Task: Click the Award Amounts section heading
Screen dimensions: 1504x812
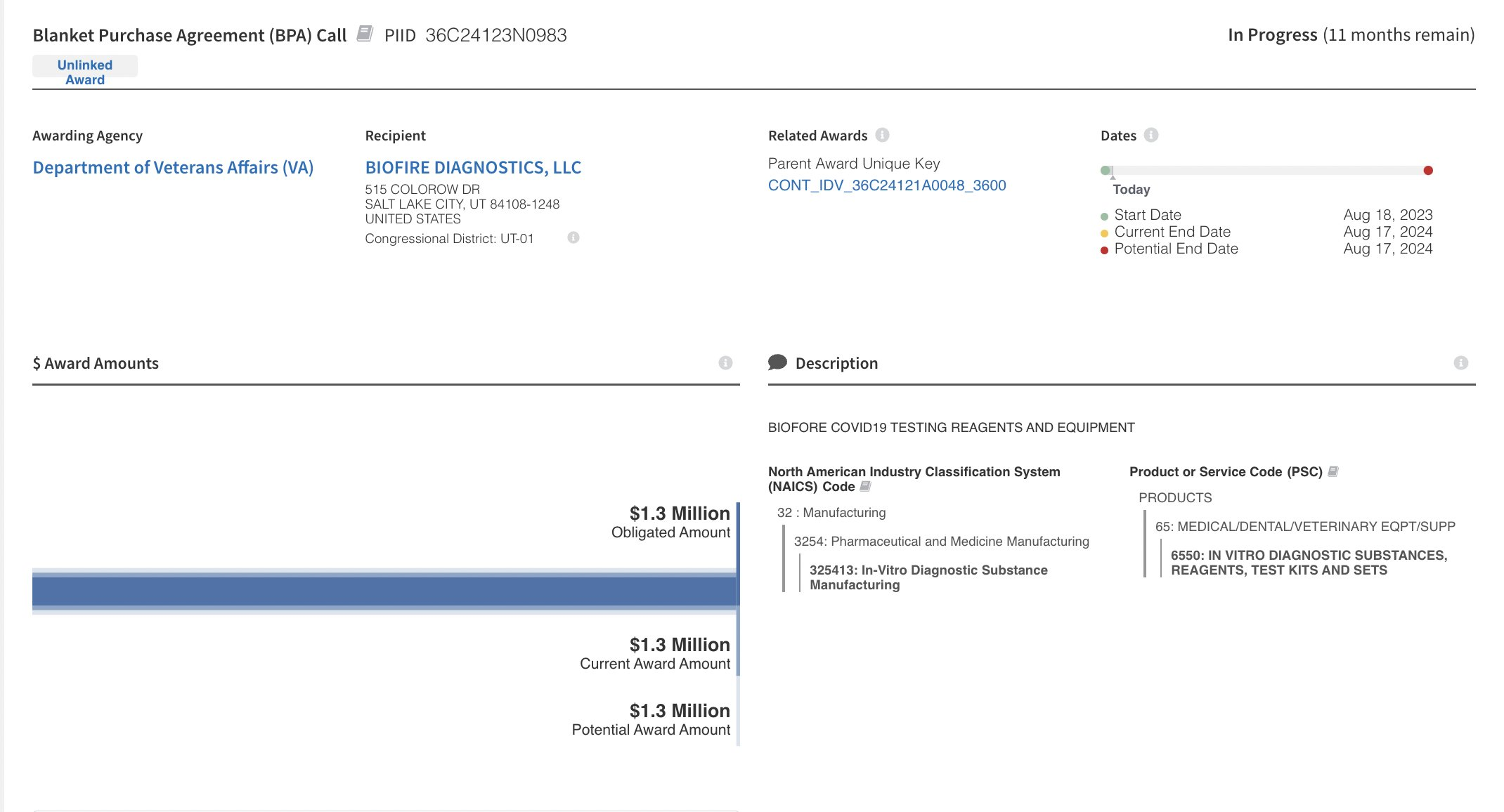Action: (96, 363)
